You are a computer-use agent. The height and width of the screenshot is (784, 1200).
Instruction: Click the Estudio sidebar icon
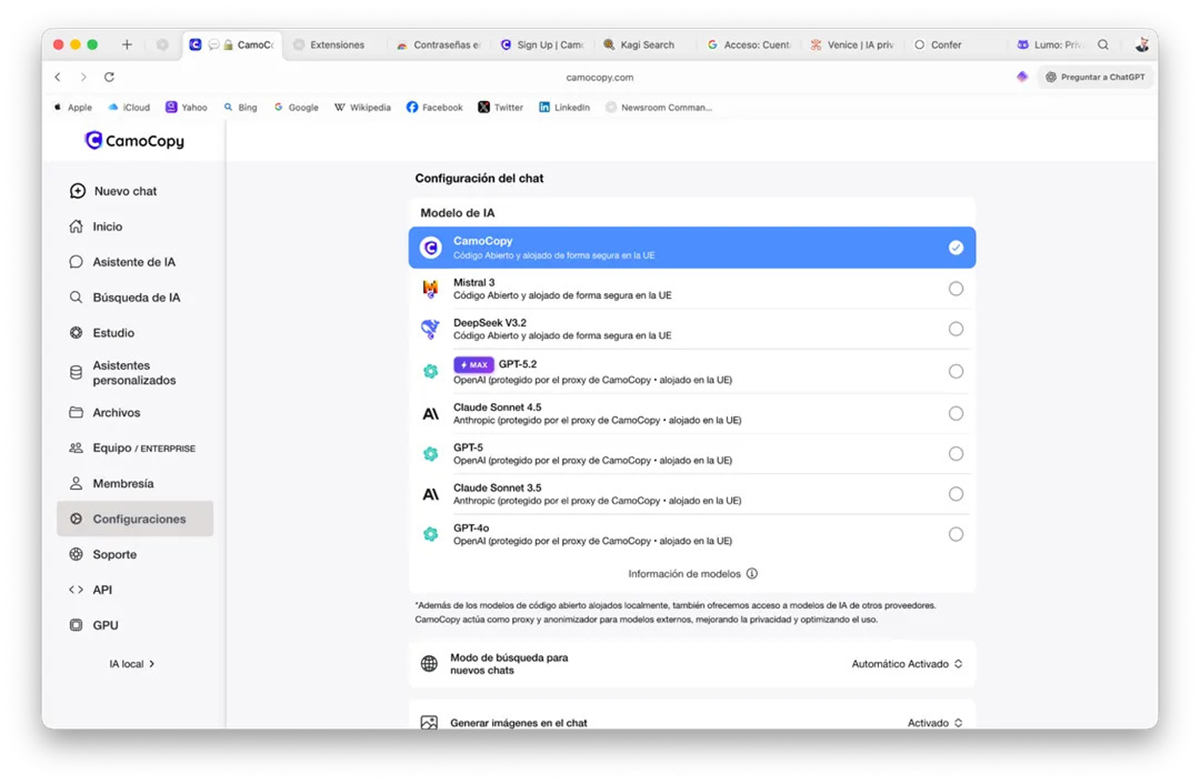pos(76,333)
